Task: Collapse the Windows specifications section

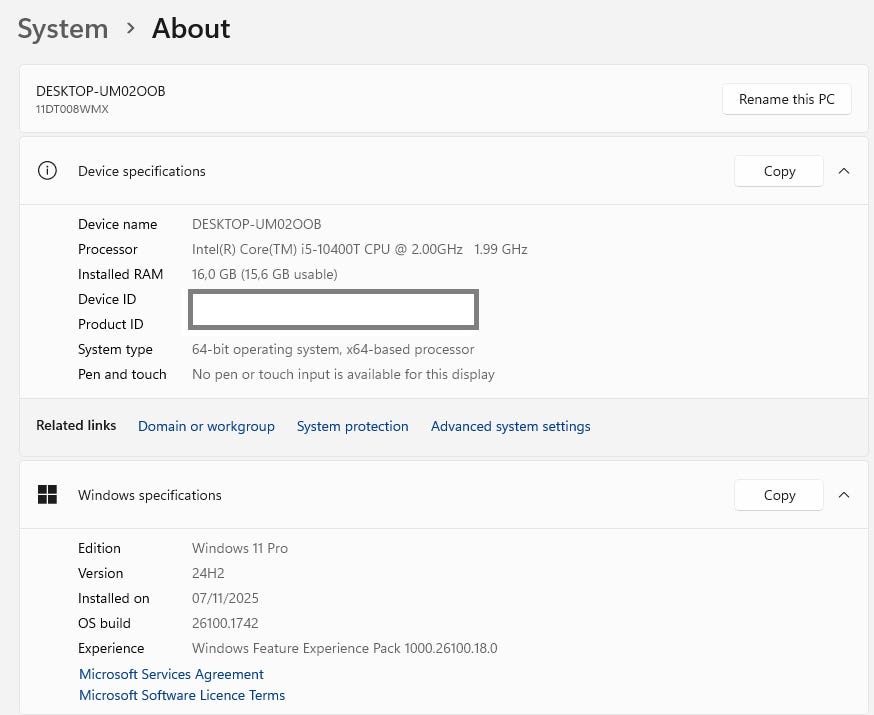Action: (844, 495)
